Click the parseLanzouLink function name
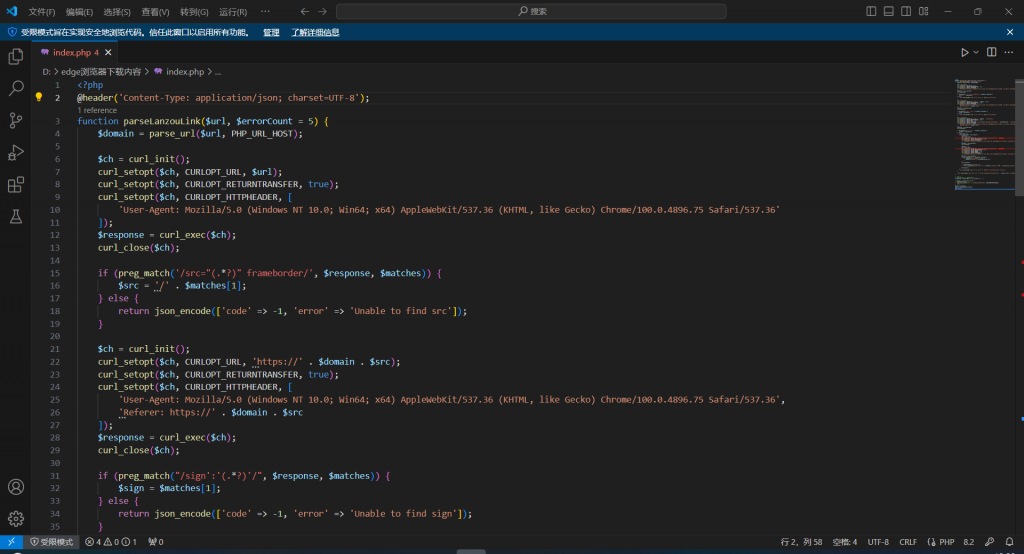 [x=161, y=121]
